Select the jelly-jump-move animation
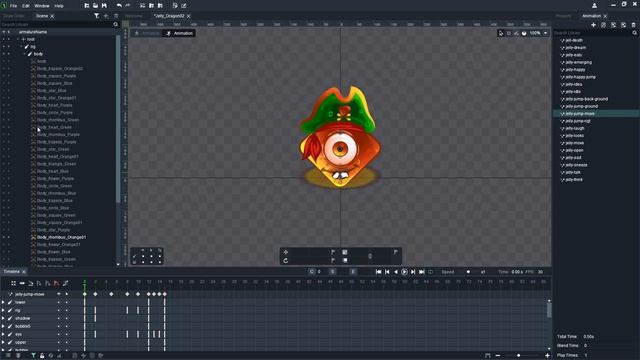 pyautogui.click(x=580, y=114)
